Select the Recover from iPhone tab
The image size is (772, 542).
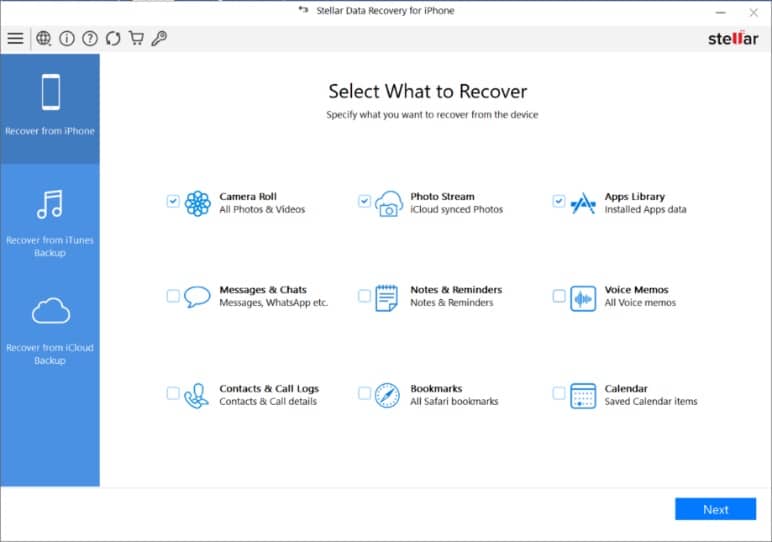50,109
